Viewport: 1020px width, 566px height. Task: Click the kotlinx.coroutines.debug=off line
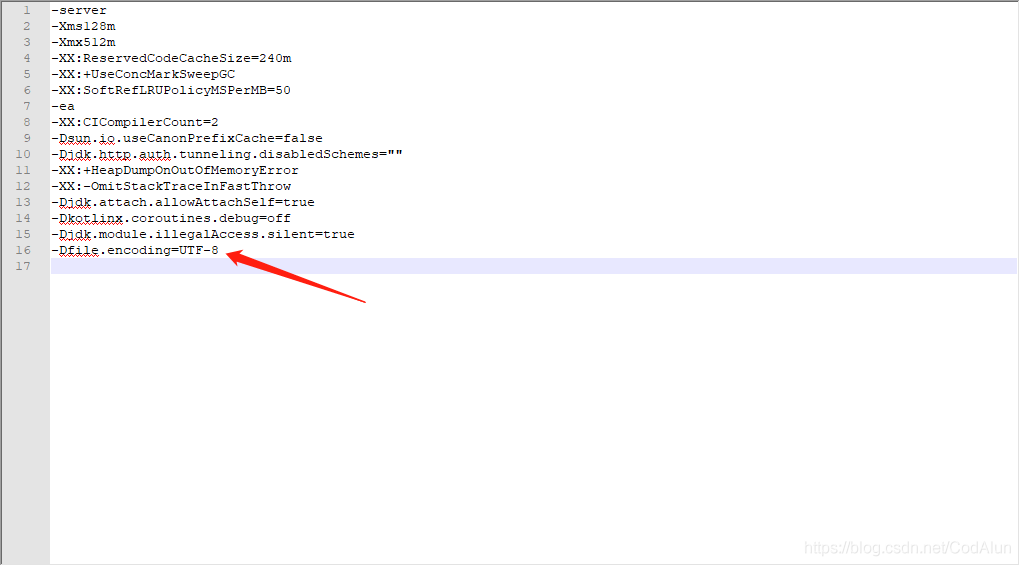(171, 218)
